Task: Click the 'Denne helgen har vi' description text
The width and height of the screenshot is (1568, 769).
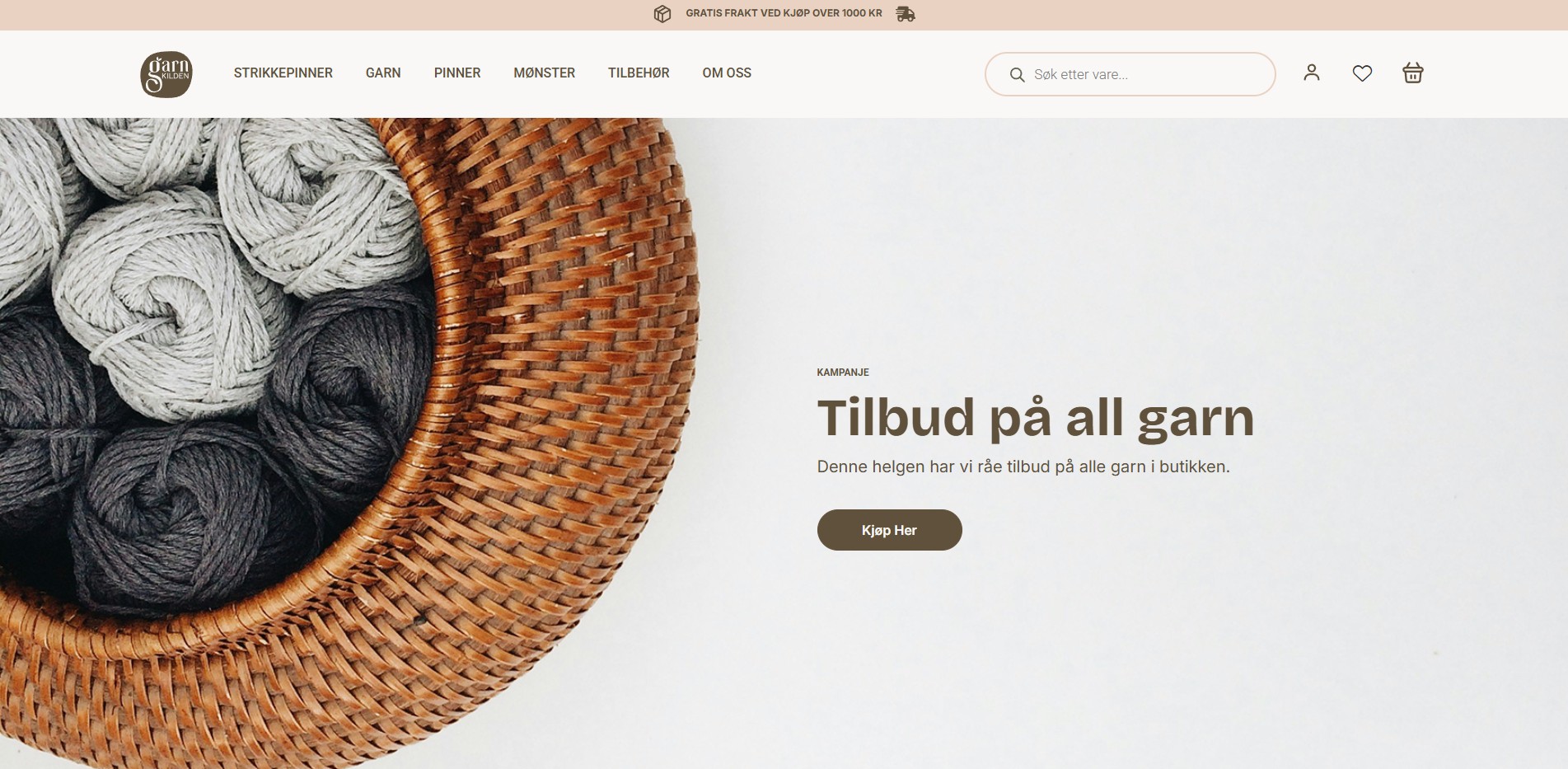Action: [1023, 467]
